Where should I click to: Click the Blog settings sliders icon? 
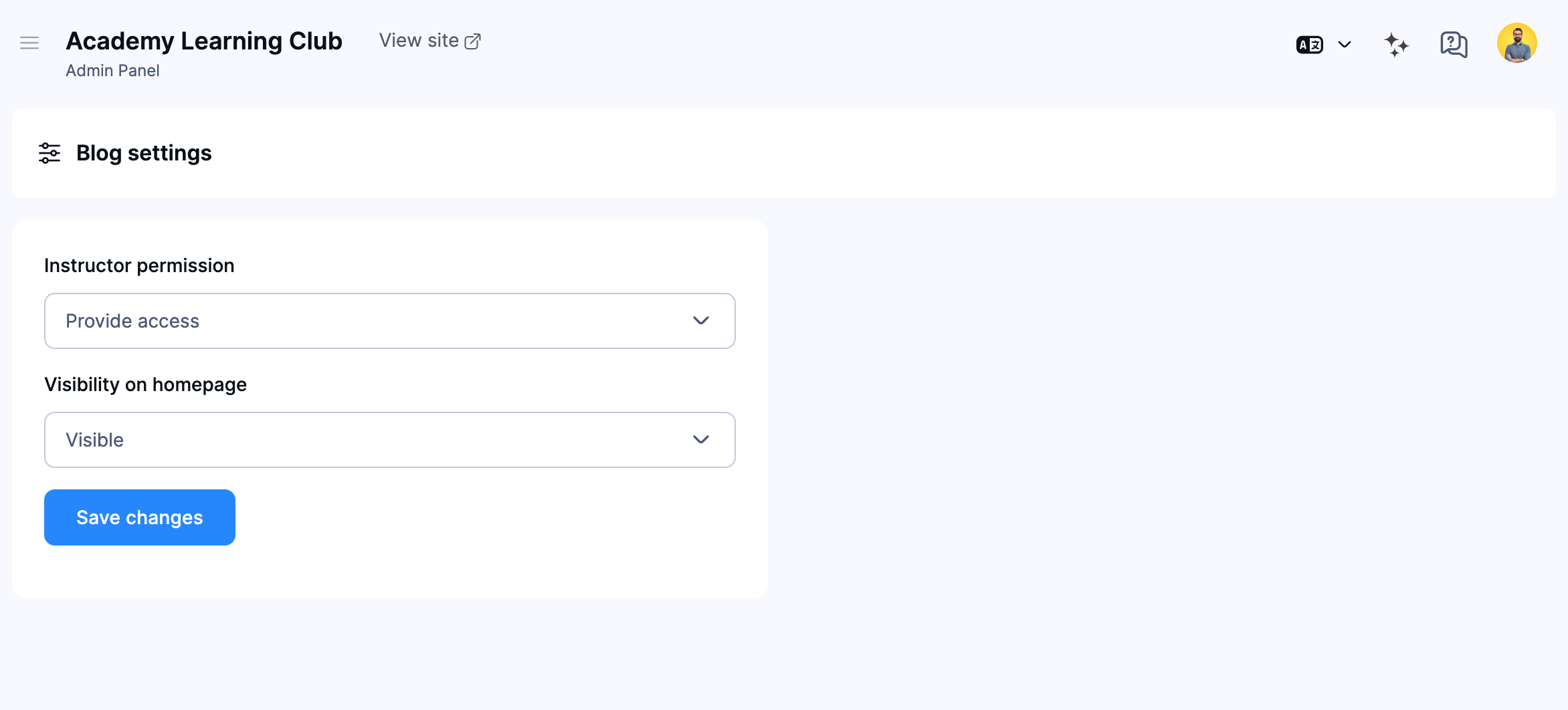pos(50,152)
